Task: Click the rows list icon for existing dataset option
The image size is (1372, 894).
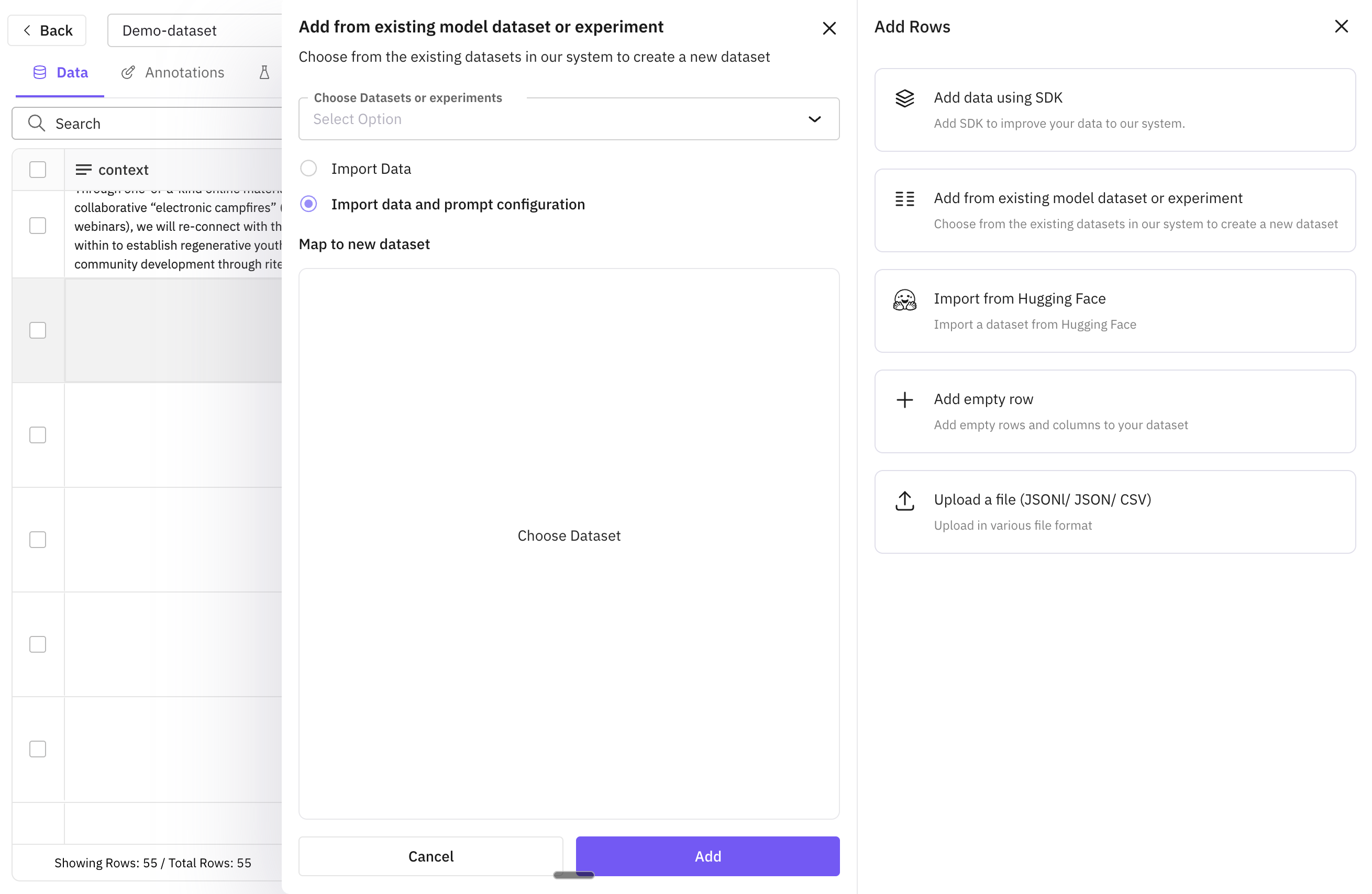Action: point(904,198)
